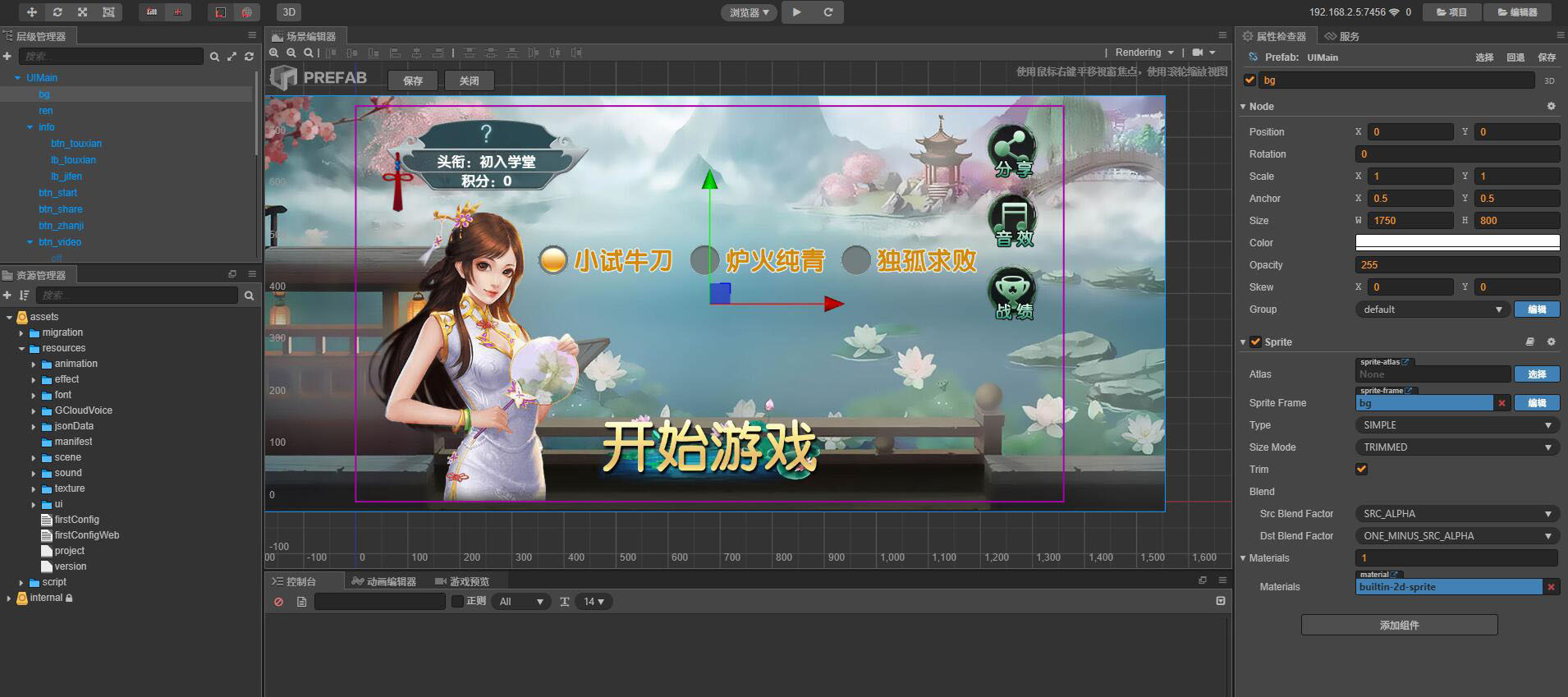Open the hierarchy panel menu
This screenshot has width=1568, height=697.
click(x=252, y=35)
